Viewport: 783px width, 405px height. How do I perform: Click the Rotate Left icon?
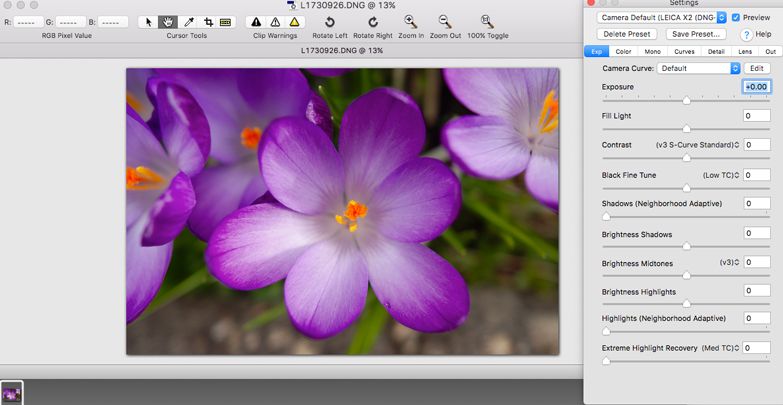(330, 22)
